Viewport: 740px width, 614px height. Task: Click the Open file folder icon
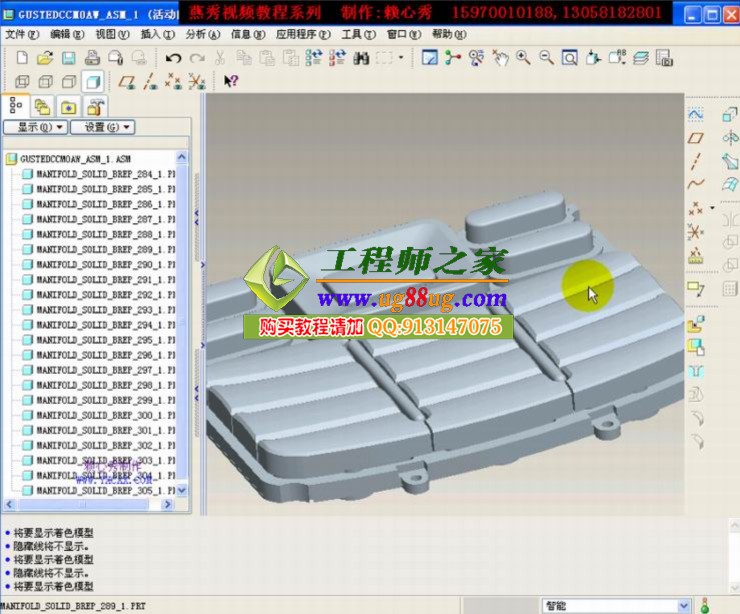[x=45, y=58]
